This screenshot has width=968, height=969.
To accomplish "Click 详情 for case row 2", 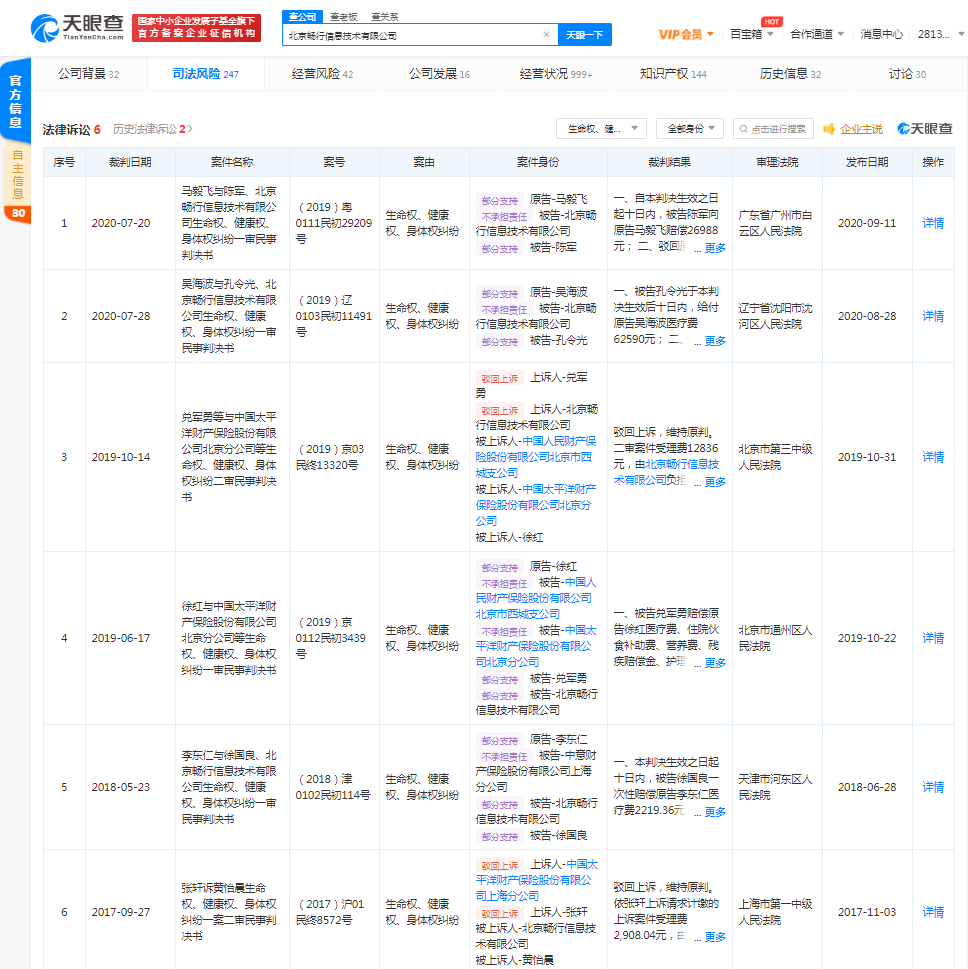I will [933, 316].
